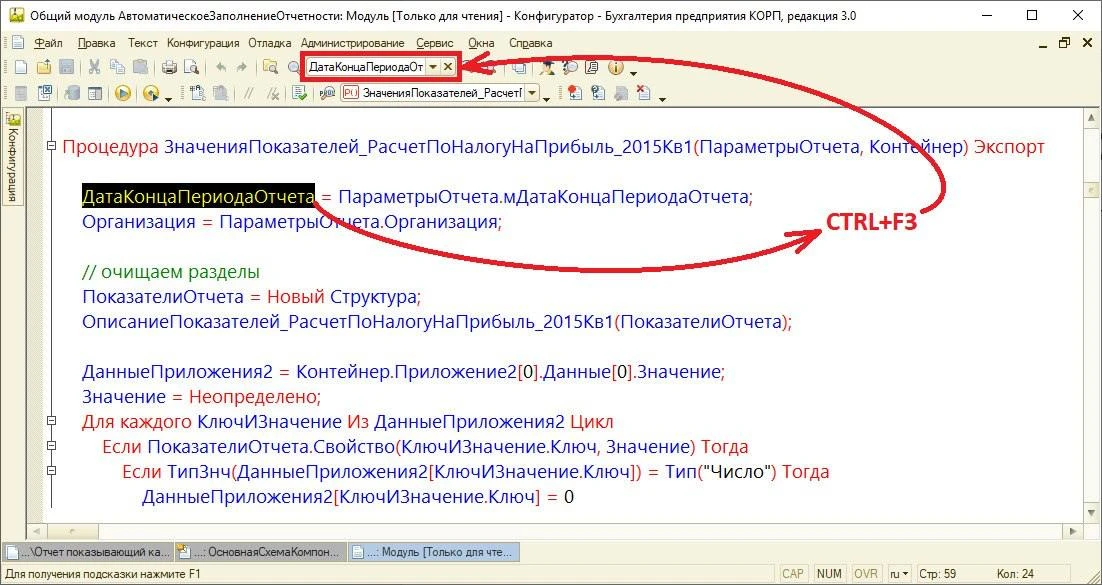This screenshot has width=1102, height=585.
Task: Open the Справка menu
Action: [x=531, y=43]
